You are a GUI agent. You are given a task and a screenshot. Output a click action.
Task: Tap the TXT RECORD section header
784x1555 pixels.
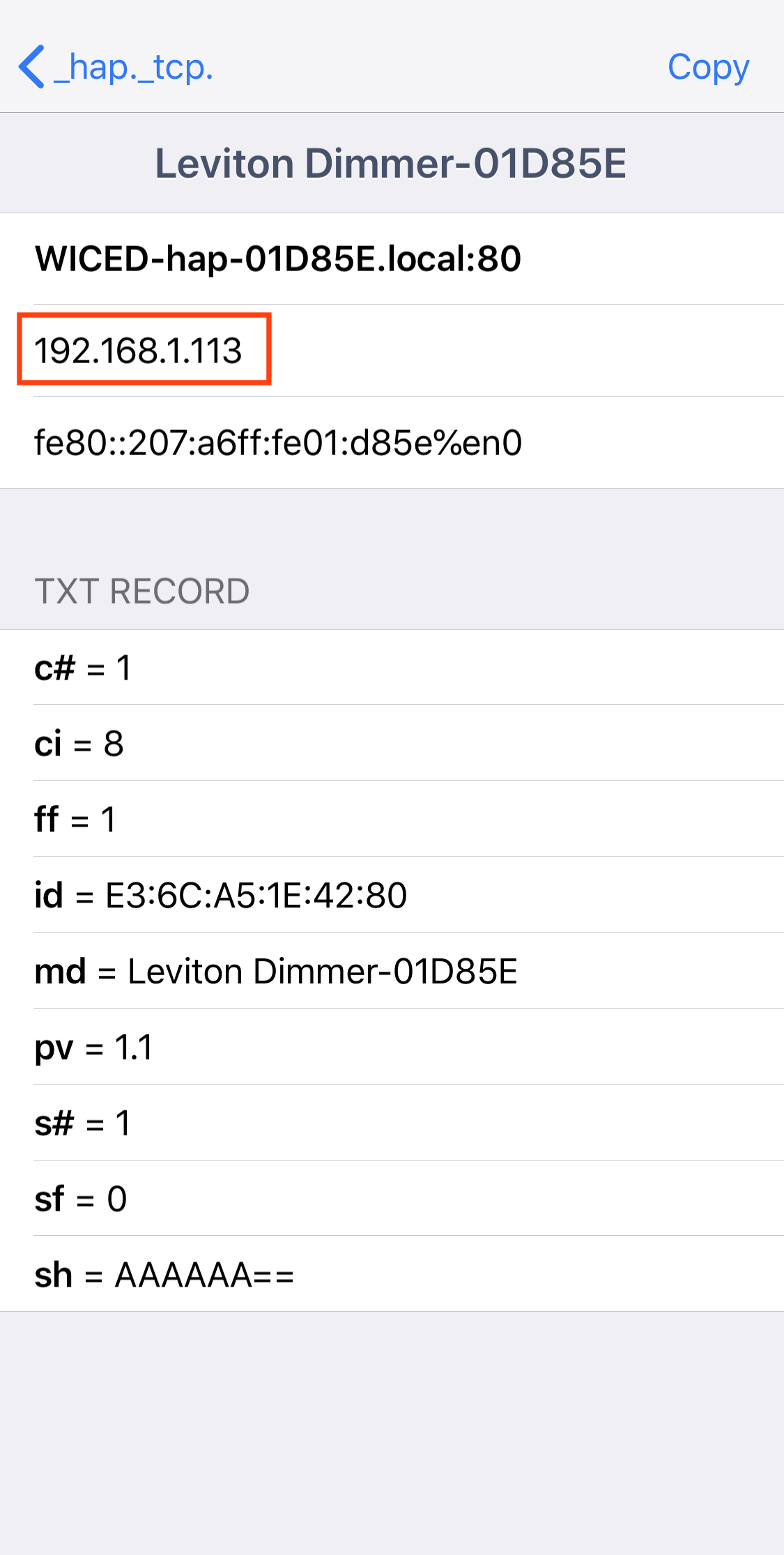point(142,591)
